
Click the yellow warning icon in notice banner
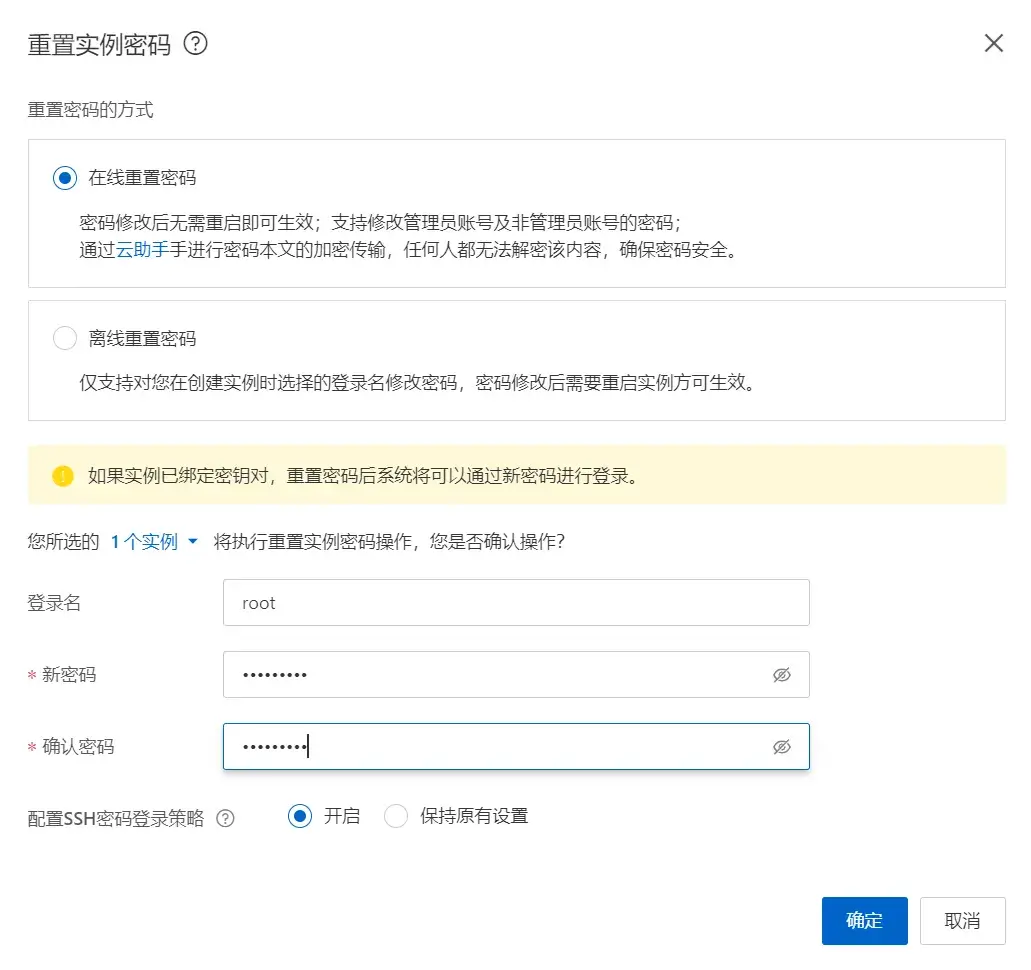[x=63, y=475]
